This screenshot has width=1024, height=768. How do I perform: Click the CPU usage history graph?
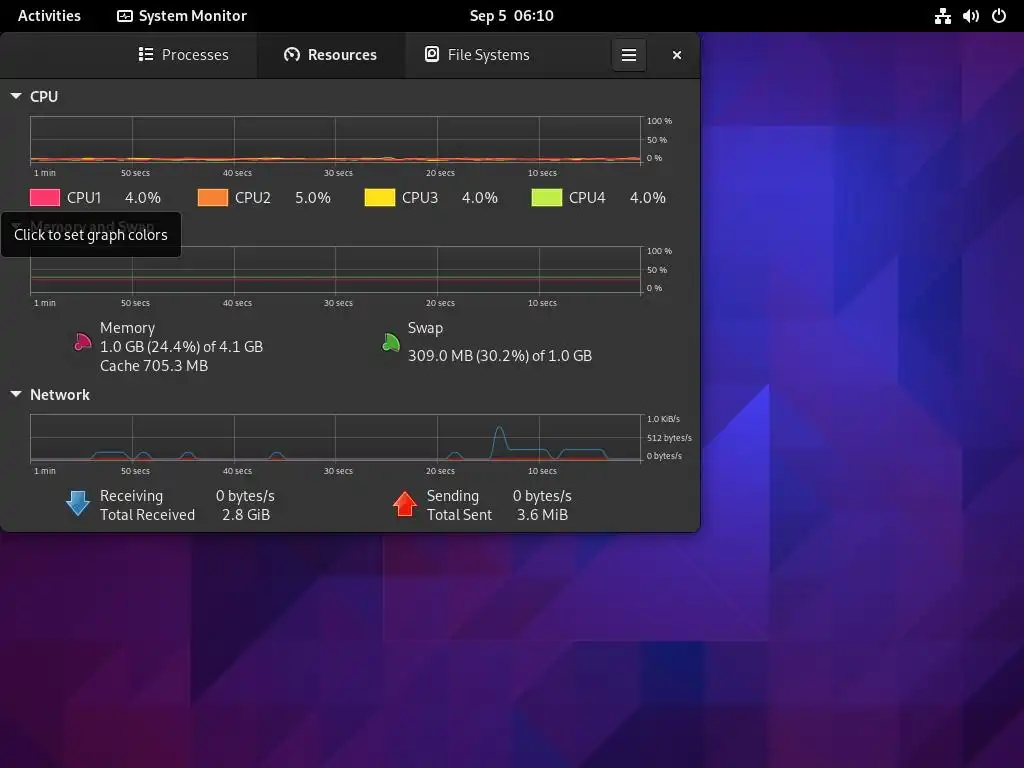[336, 140]
